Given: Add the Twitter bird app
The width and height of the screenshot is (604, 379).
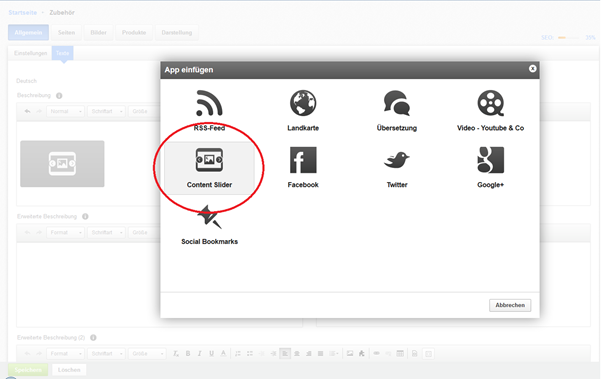Looking at the screenshot, I should [397, 168].
